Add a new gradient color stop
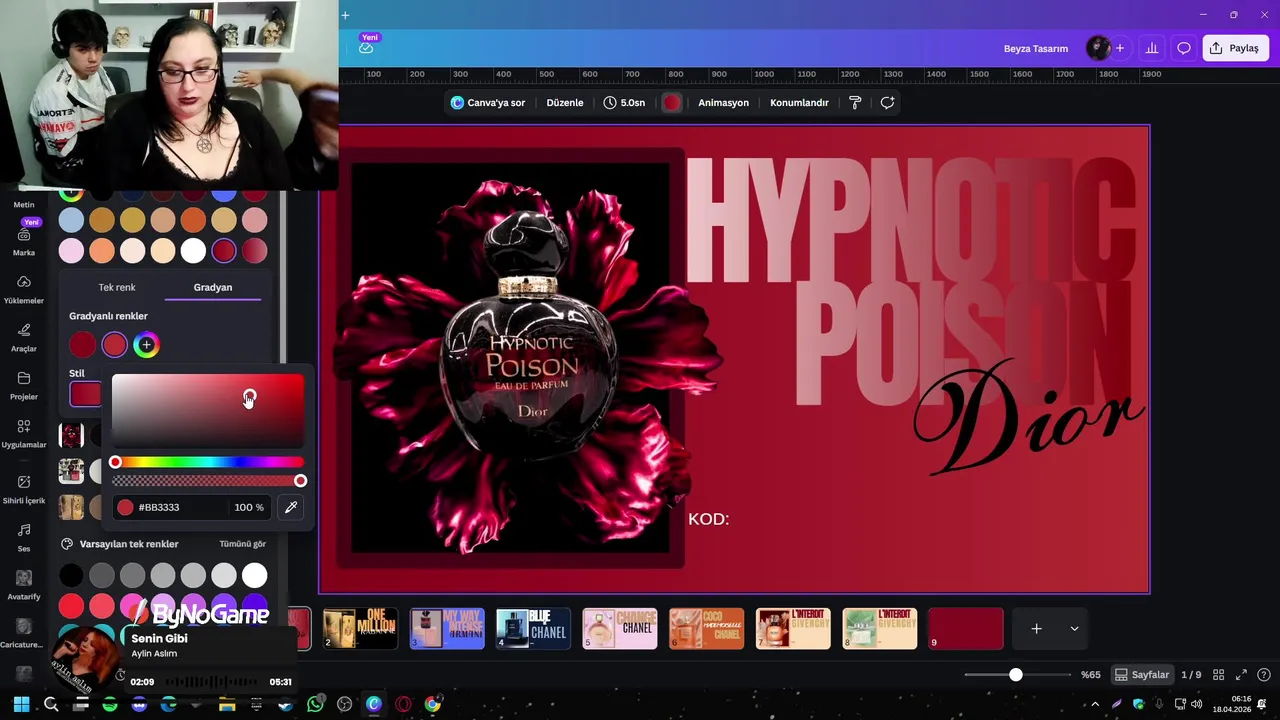The width and height of the screenshot is (1280, 720). [x=146, y=345]
